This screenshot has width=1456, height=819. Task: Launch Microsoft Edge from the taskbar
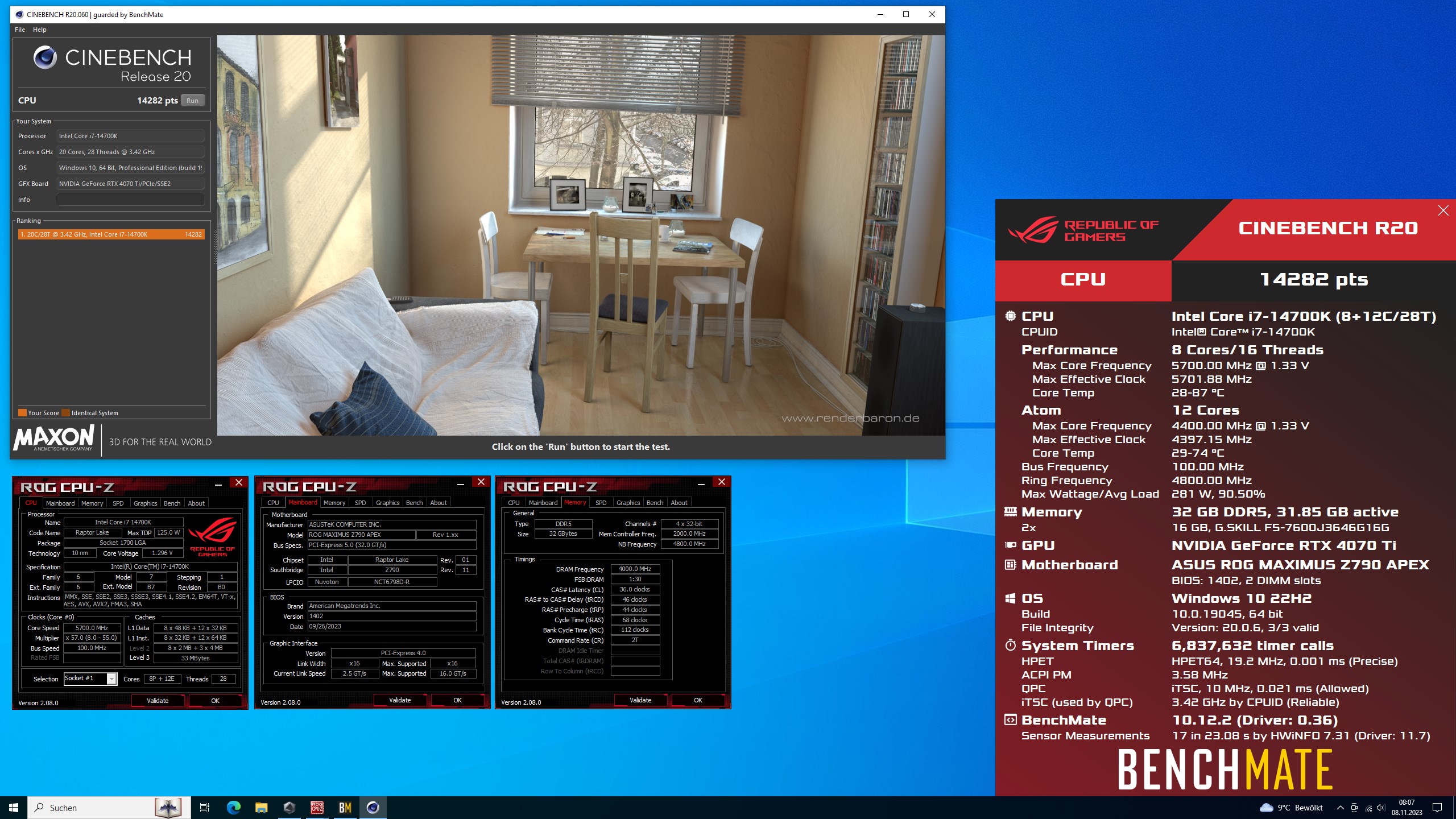pyautogui.click(x=233, y=808)
